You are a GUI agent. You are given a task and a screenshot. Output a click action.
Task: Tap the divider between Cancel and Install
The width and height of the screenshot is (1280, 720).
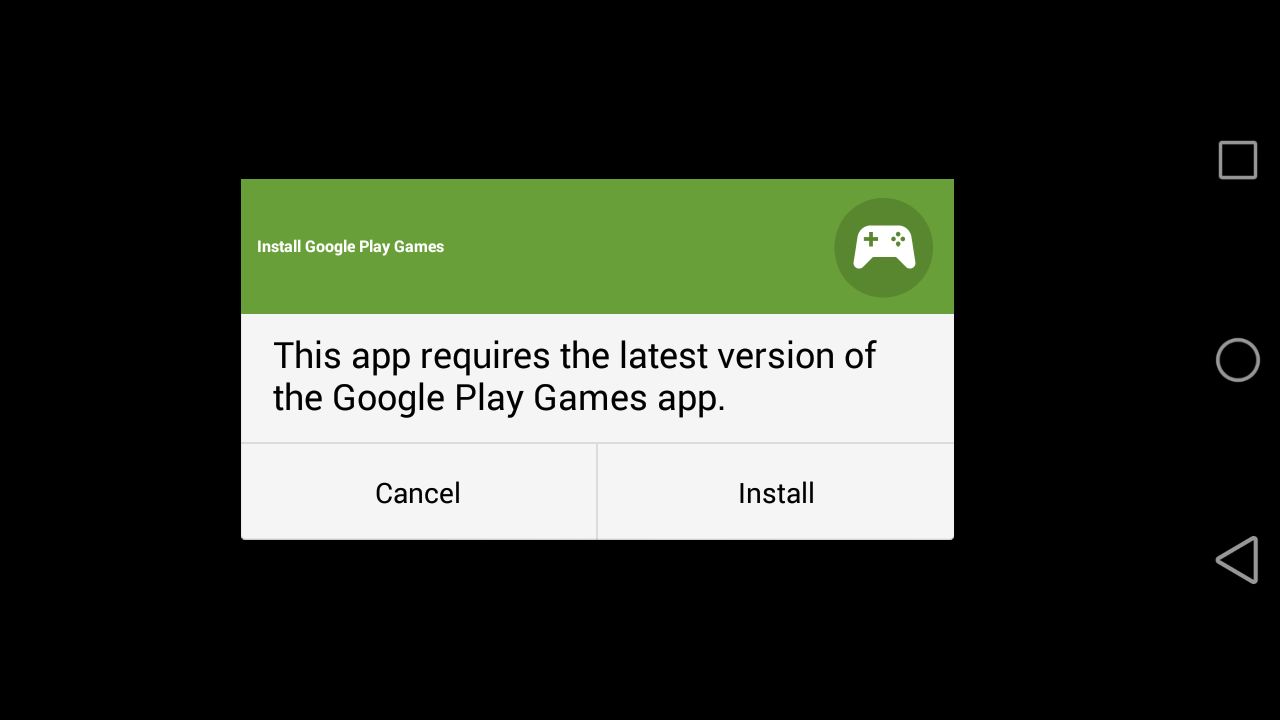pos(597,492)
